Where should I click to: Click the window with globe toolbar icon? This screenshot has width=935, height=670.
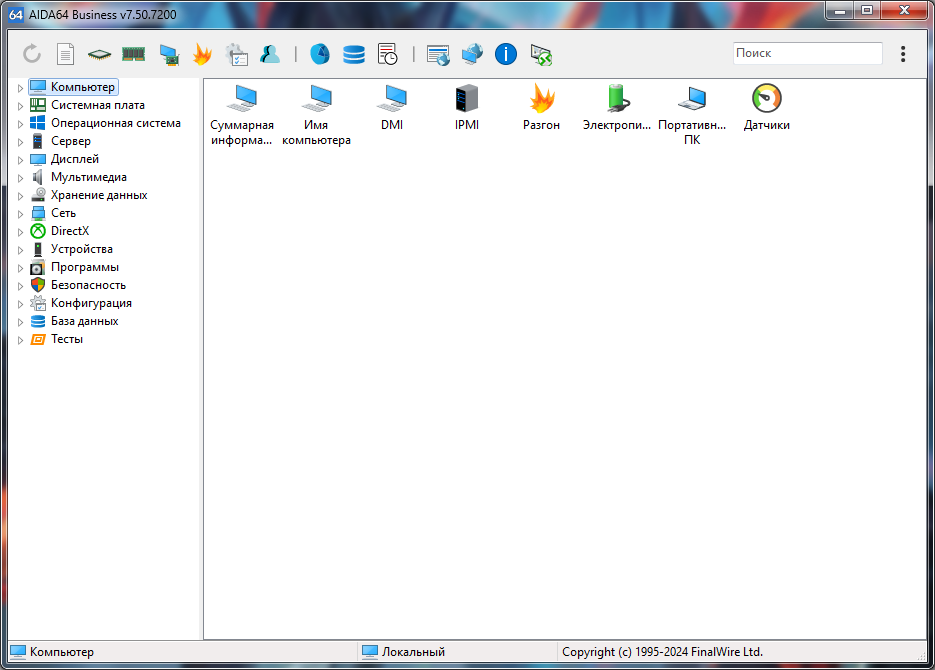438,55
